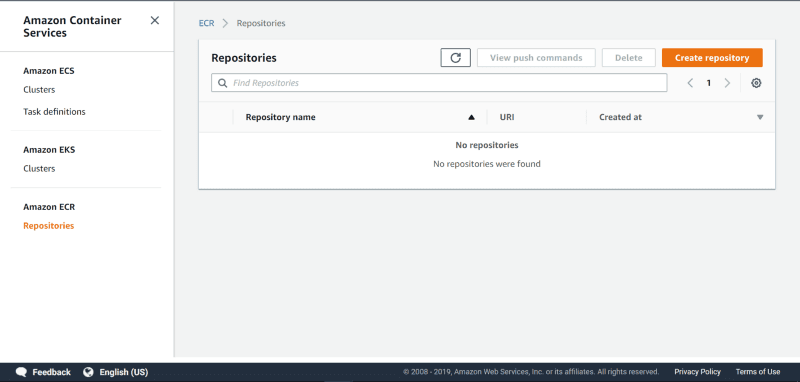
Task: Click the Amazon ECR section heading
Action: tap(49, 207)
